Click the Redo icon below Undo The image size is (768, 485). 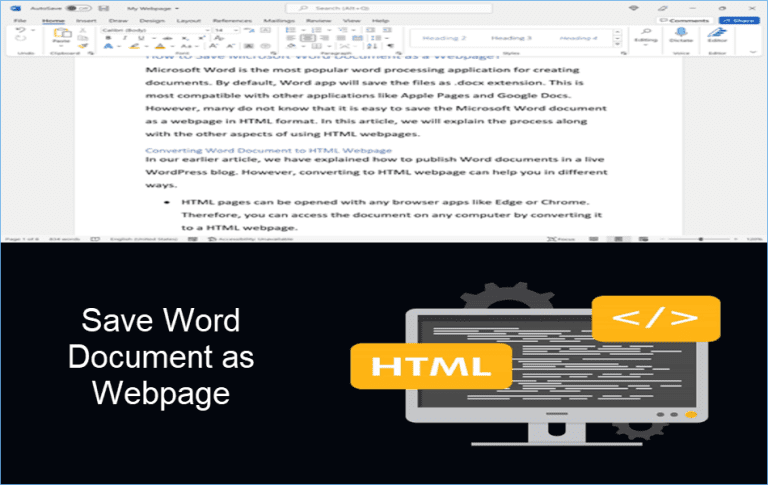pos(21,39)
